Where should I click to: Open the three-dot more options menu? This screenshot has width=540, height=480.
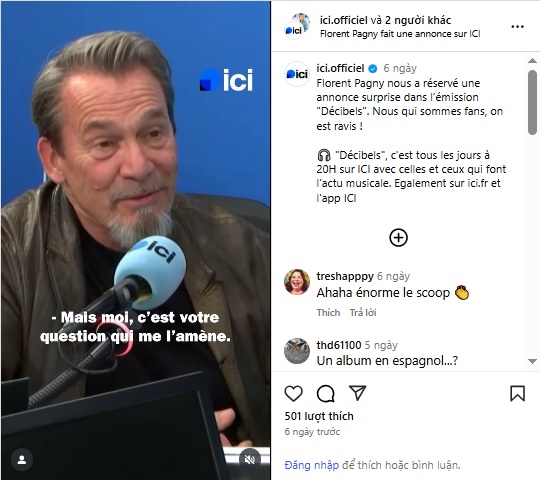(x=517, y=27)
